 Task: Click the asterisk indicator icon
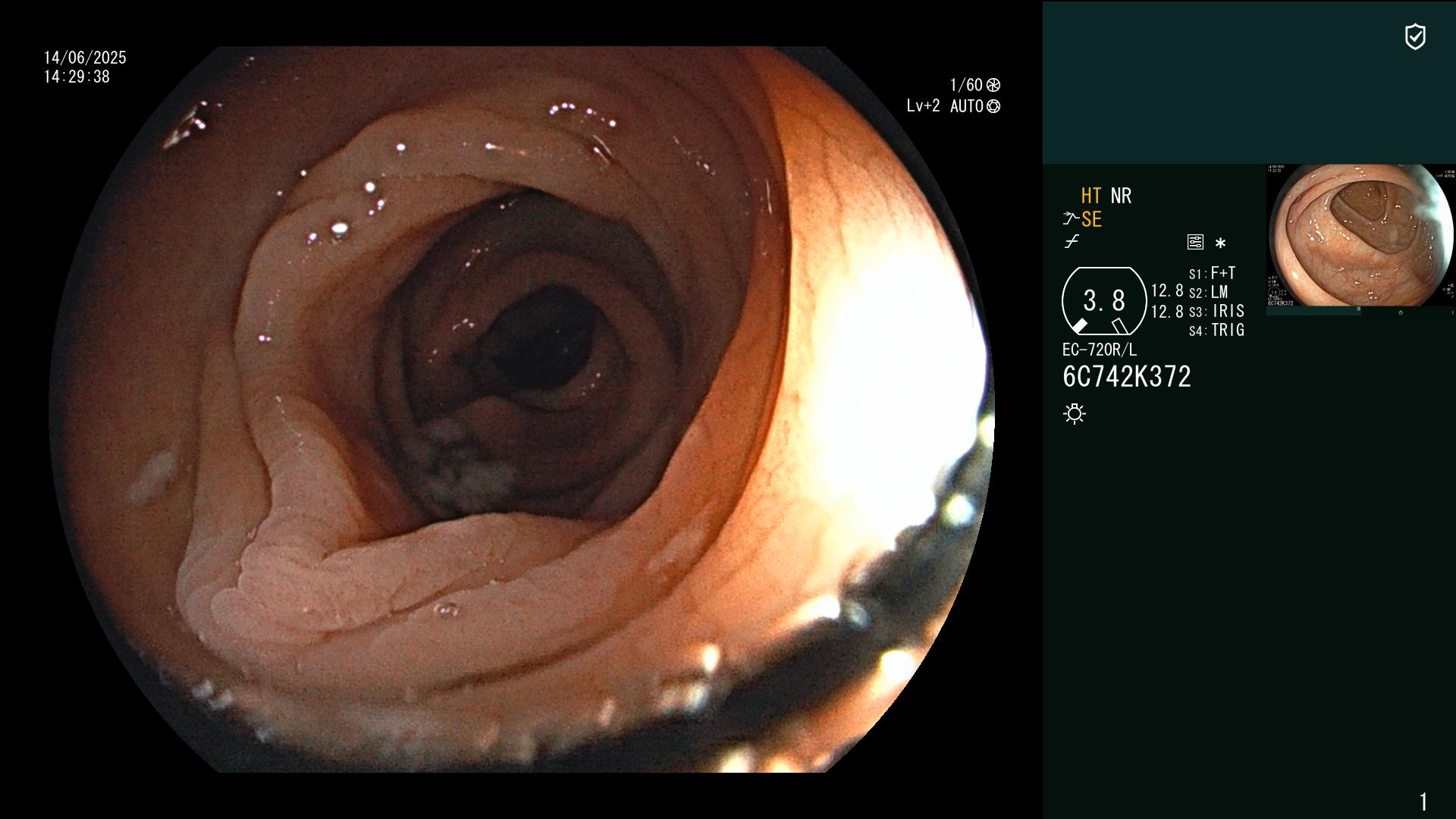click(1220, 243)
